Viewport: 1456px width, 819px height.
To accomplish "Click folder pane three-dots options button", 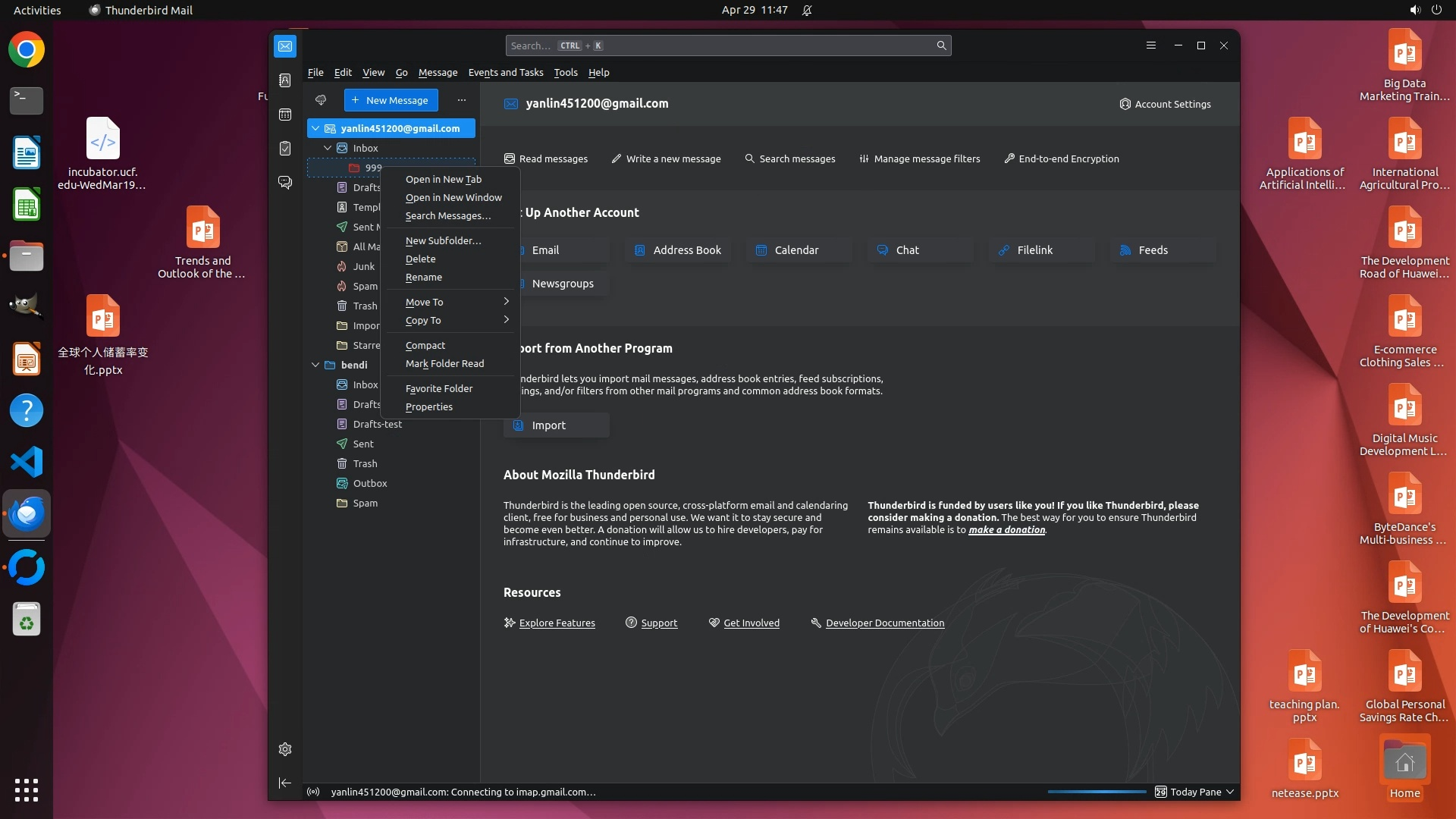I will pyautogui.click(x=461, y=100).
